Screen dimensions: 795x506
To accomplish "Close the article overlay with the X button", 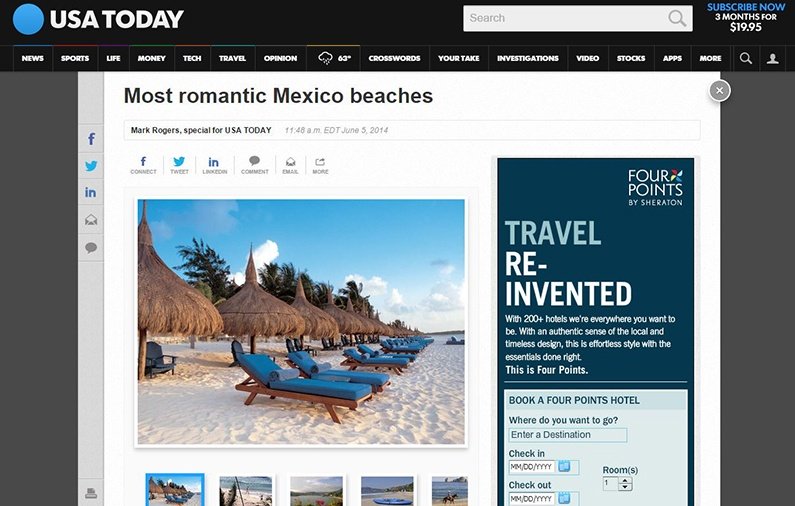I will [718, 91].
